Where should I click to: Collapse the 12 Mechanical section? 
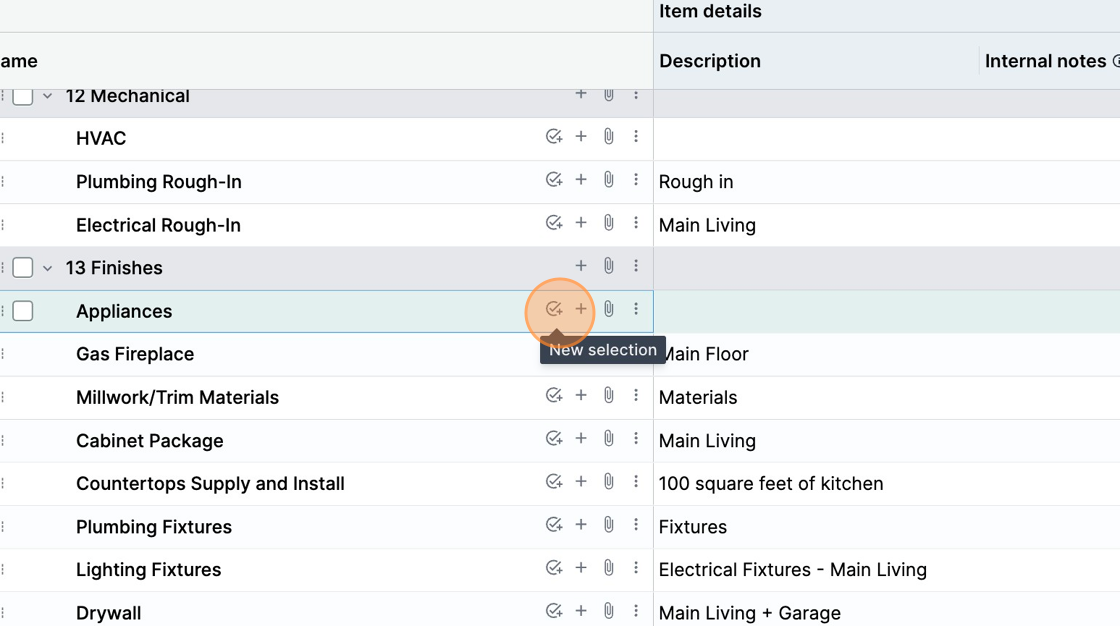click(x=46, y=95)
